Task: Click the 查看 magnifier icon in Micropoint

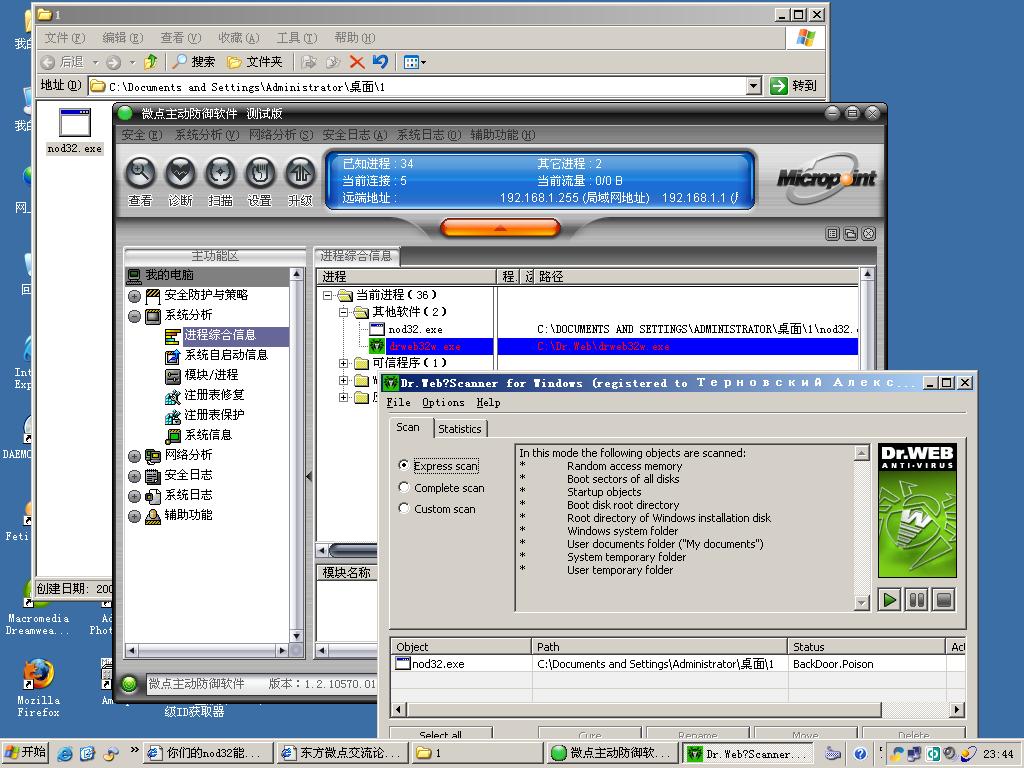Action: coord(140,173)
